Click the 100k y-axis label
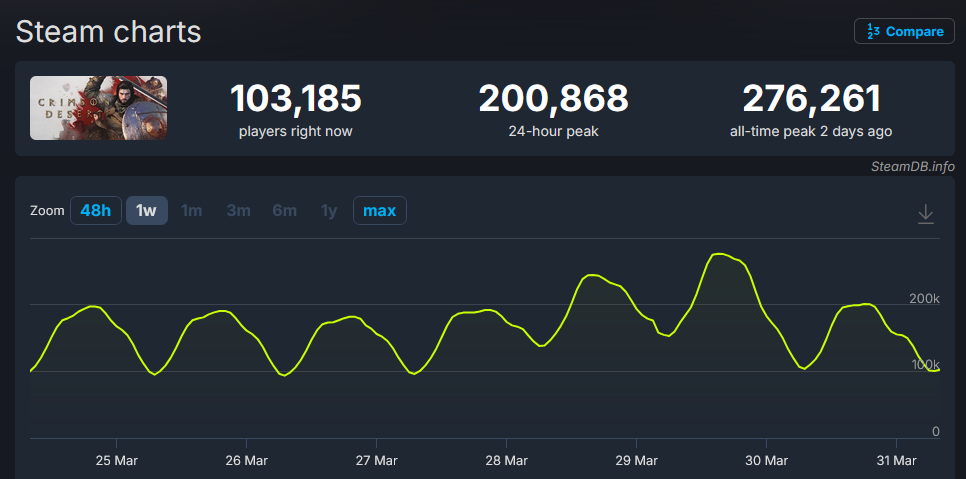966x479 pixels. tap(925, 364)
